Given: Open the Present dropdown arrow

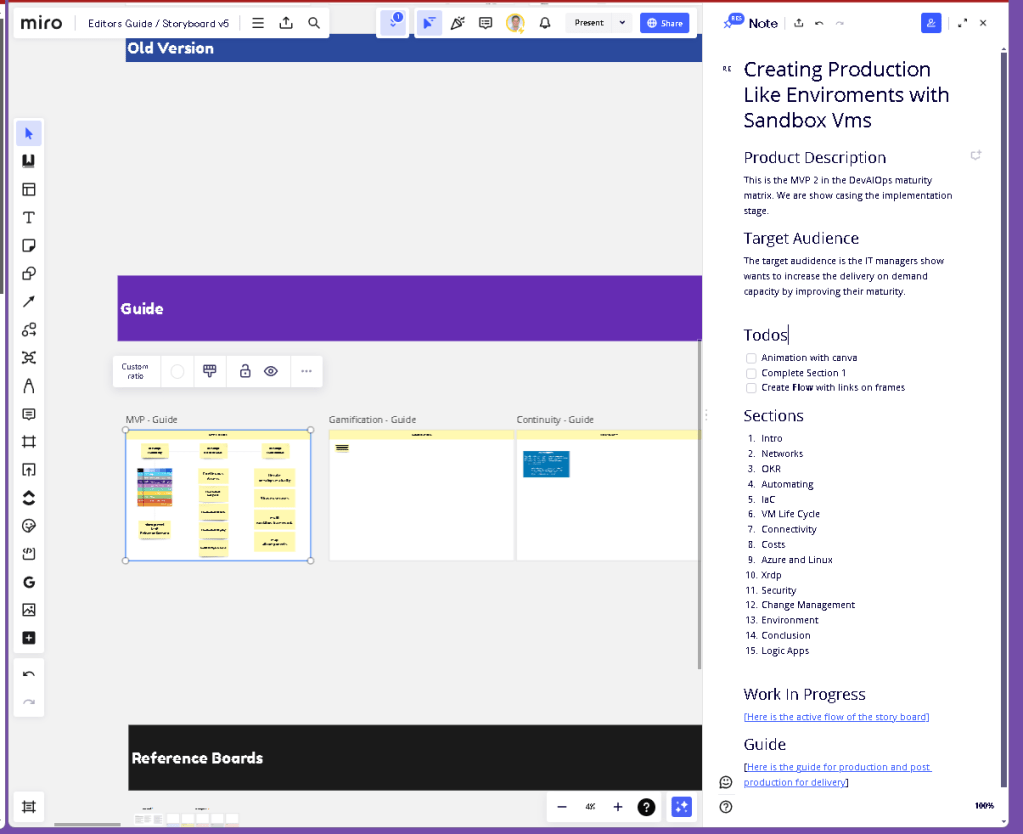Looking at the screenshot, I should point(622,23).
